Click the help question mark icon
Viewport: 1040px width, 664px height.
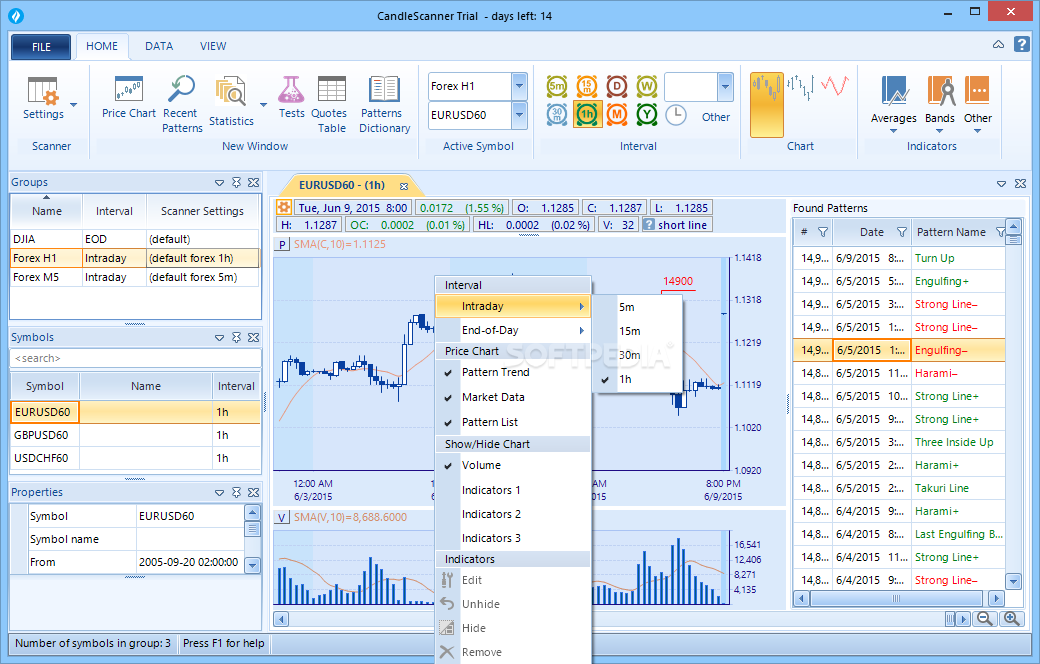1021,44
